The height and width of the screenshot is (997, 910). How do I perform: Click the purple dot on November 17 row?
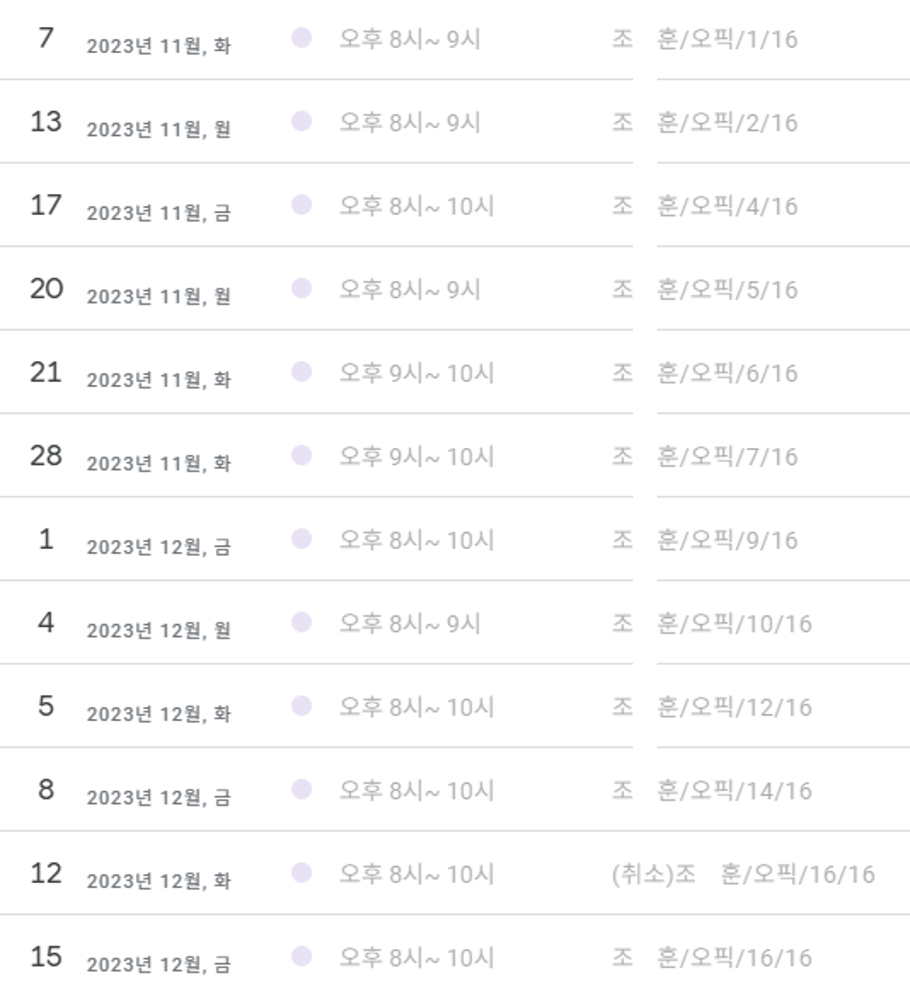[301, 205]
